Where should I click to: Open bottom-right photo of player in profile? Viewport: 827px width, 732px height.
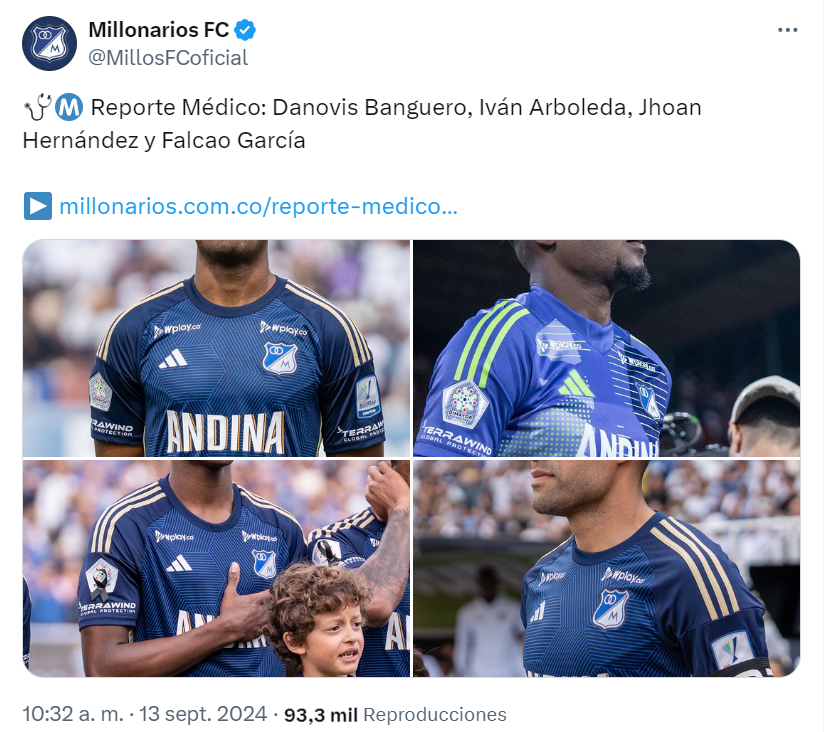tap(607, 569)
